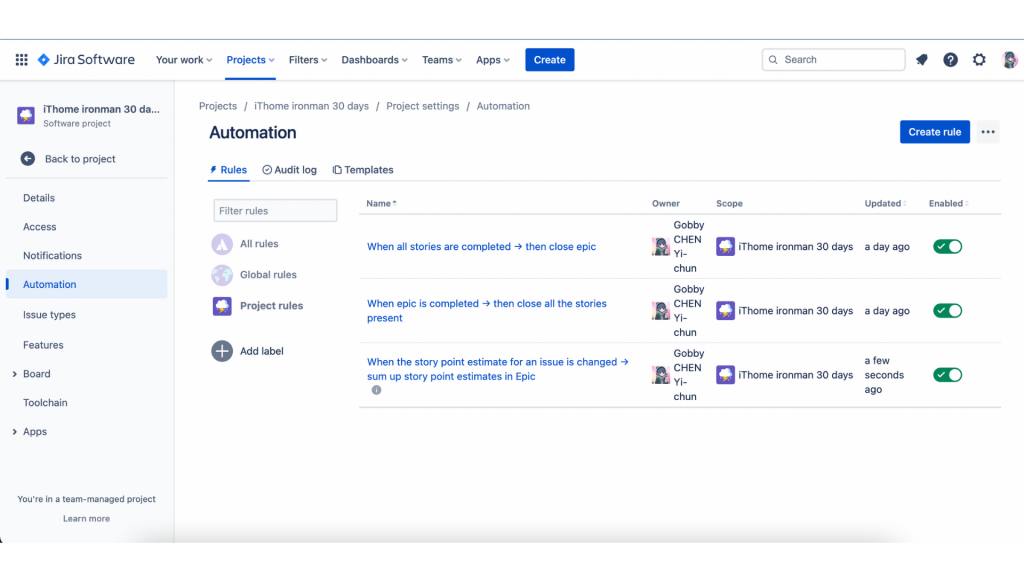
Task: Sort rules by Name column
Action: (381, 203)
